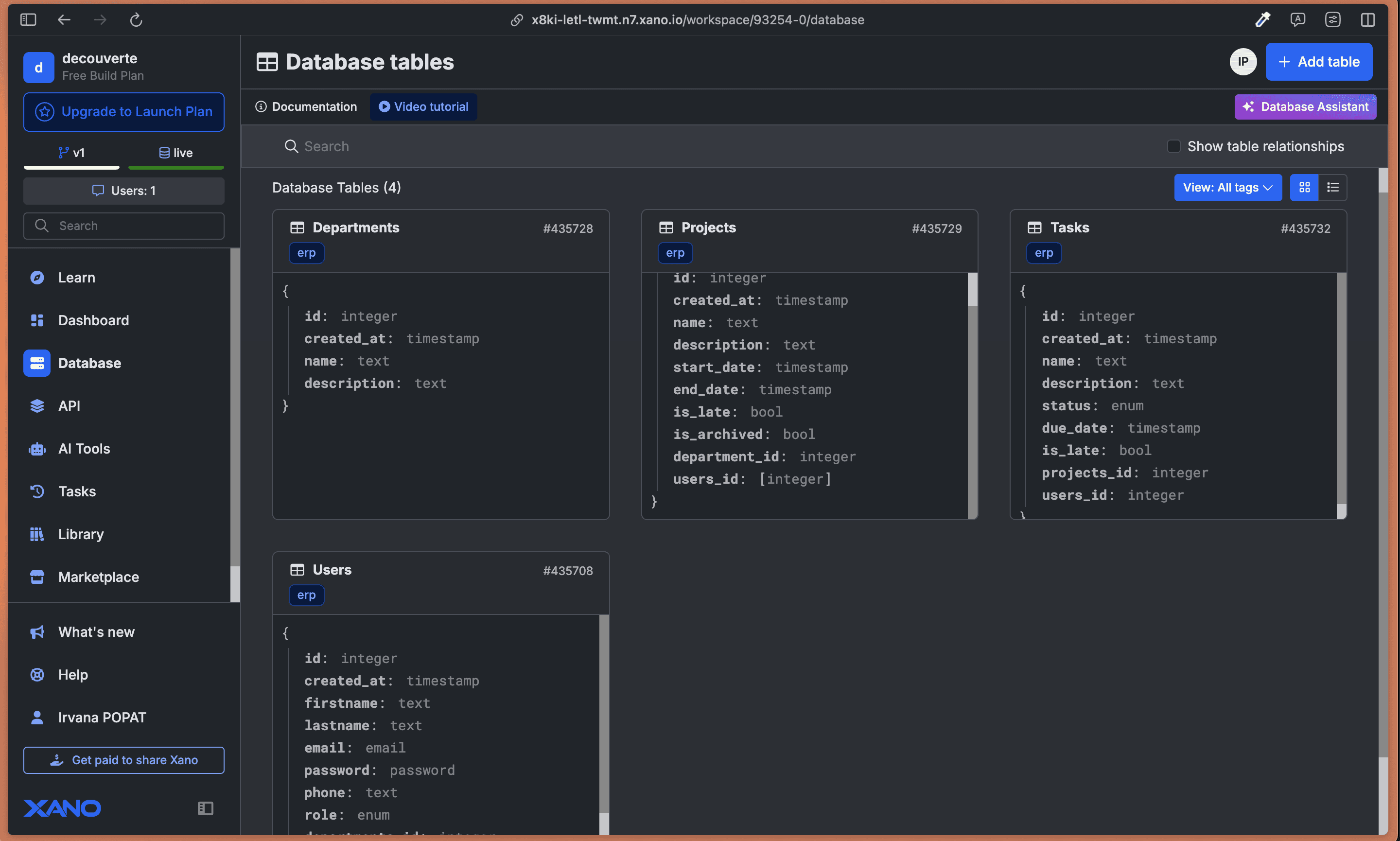
Task: Open the Tasks table card title
Action: pos(1070,228)
